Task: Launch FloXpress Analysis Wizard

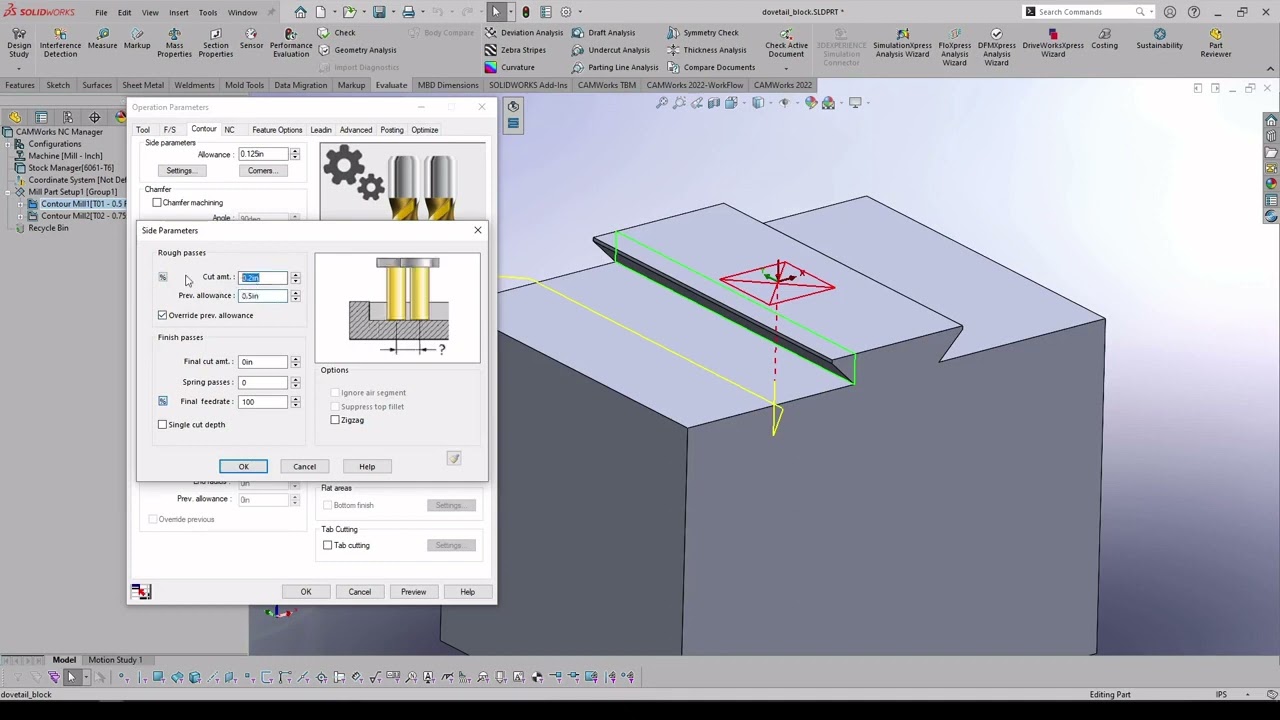Action: (x=954, y=46)
